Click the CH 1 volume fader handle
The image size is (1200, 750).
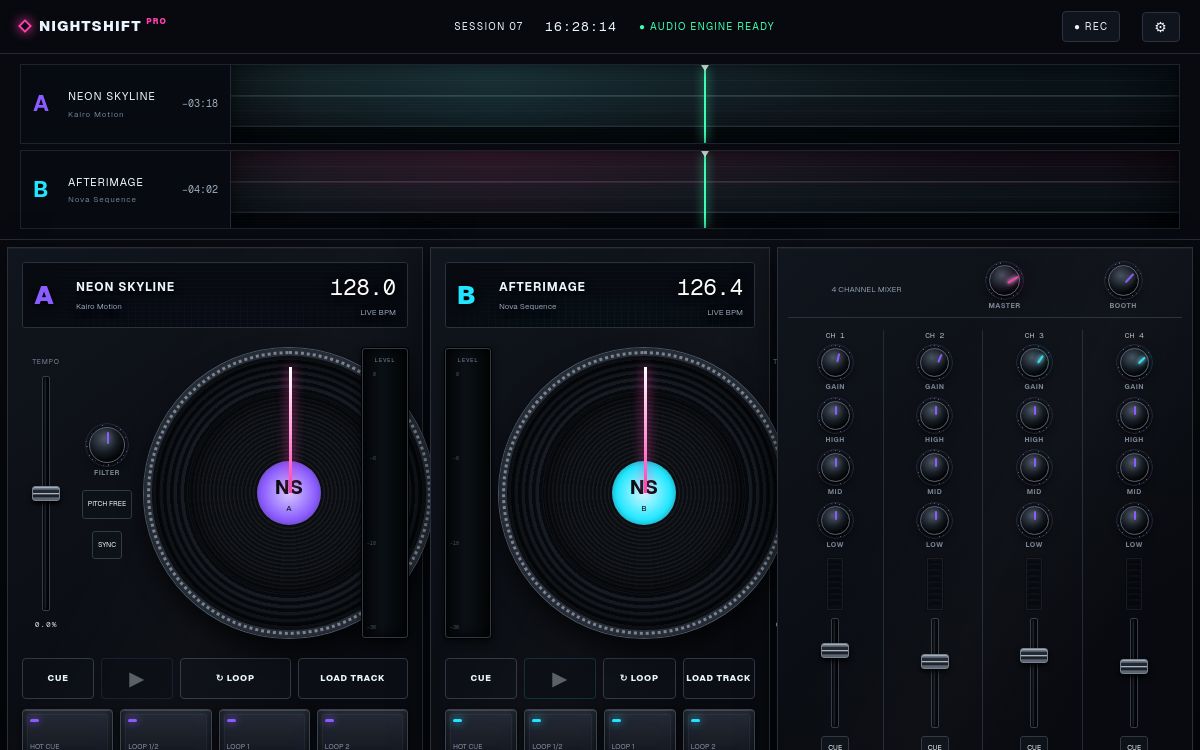pyautogui.click(x=835, y=650)
